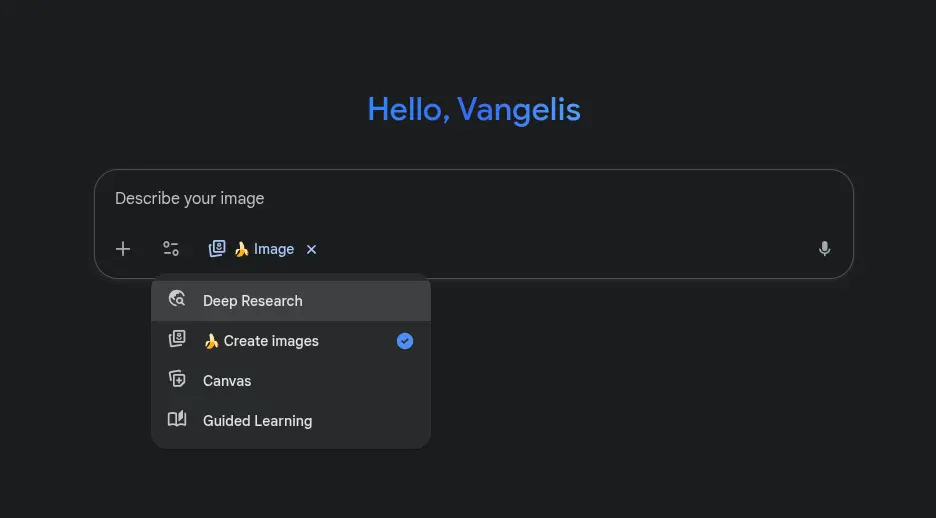This screenshot has width=936, height=518.
Task: Select Canvas from tools menu
Action: 291,381
